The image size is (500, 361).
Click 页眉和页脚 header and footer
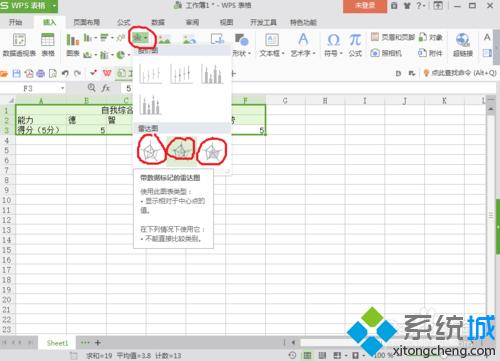[393, 37]
